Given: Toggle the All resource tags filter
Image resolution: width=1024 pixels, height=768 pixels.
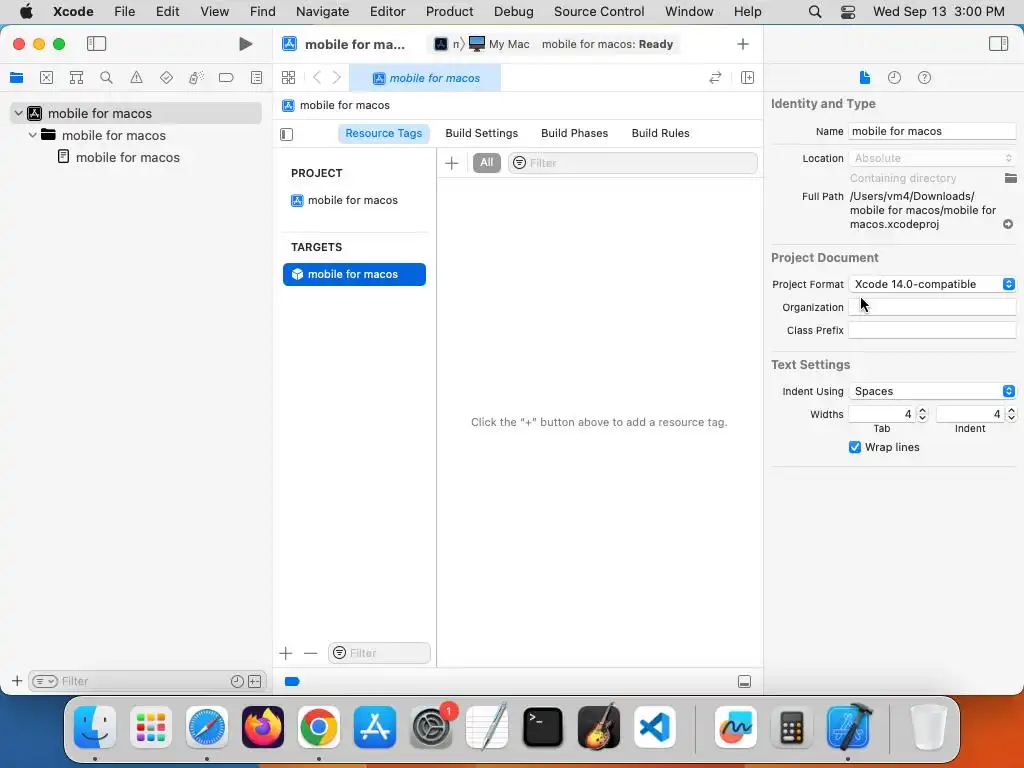Looking at the screenshot, I should pos(487,163).
